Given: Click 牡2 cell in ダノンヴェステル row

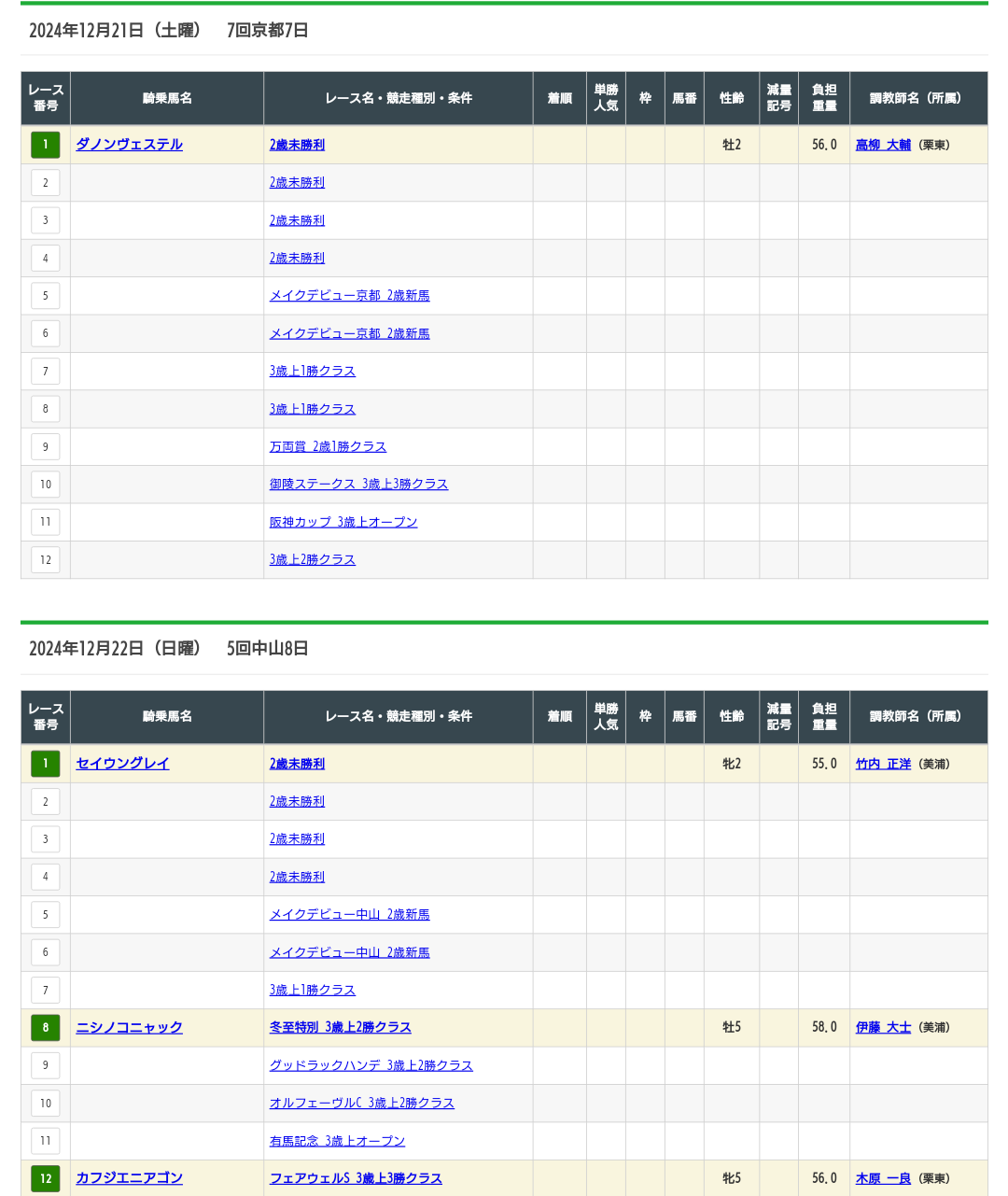Looking at the screenshot, I should click(732, 145).
